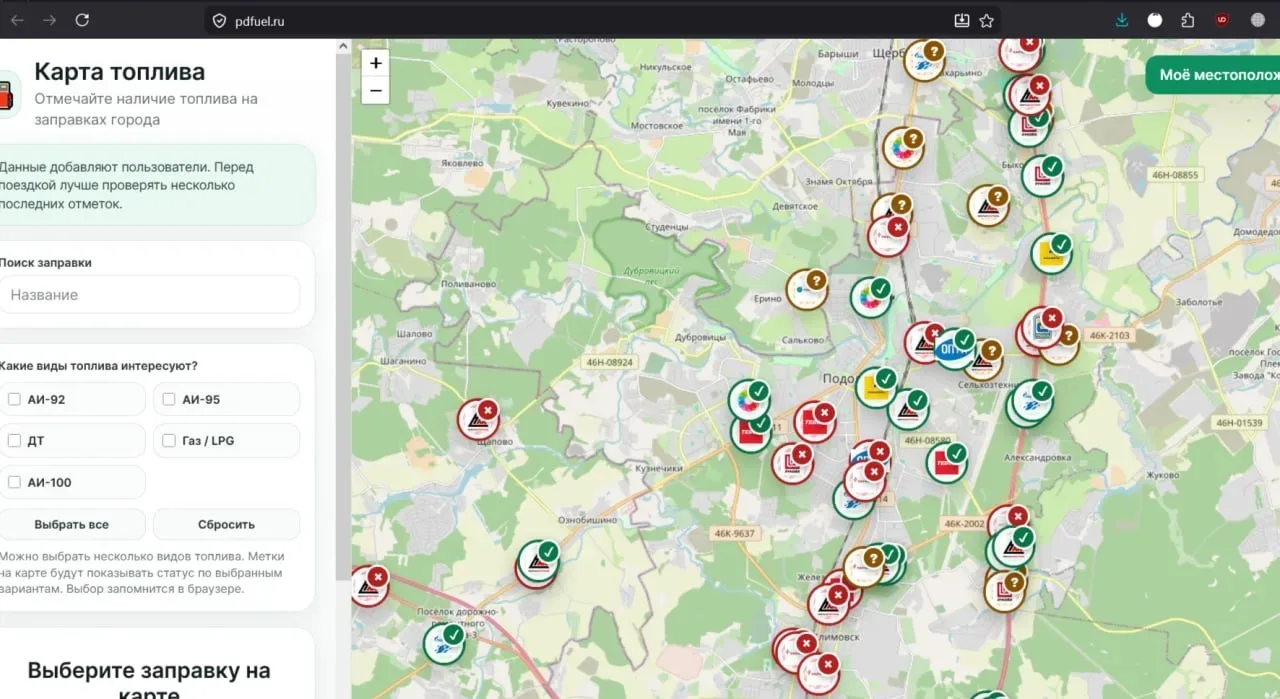Click the Поиск заправки label
Viewport: 1280px width, 699px height.
[x=46, y=262]
